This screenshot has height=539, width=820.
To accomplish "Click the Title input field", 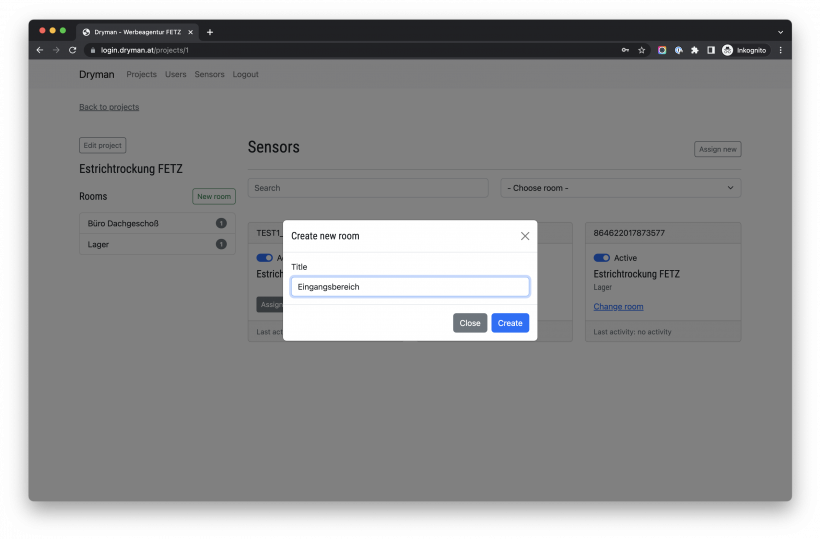I will [x=410, y=287].
